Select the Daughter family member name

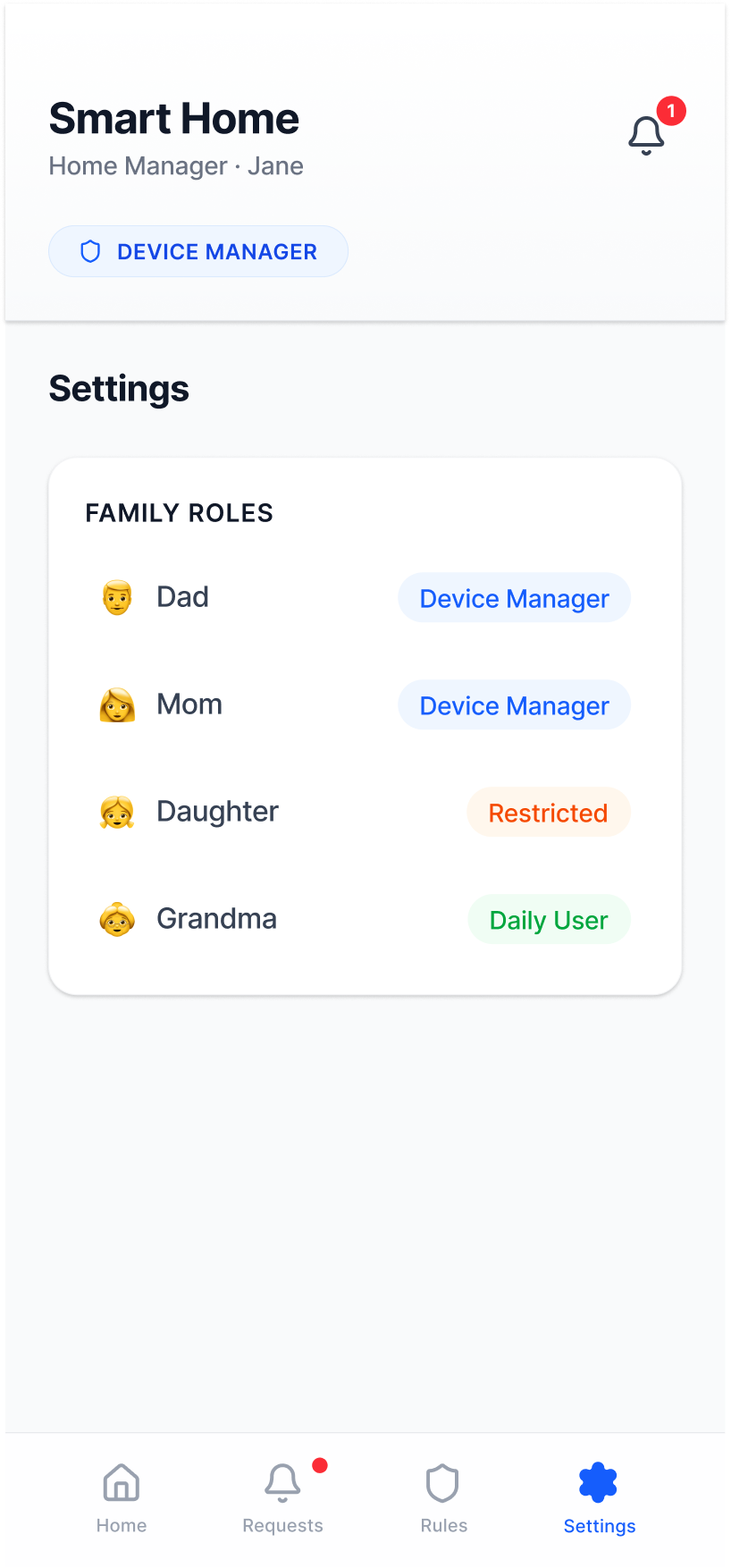[x=217, y=812]
